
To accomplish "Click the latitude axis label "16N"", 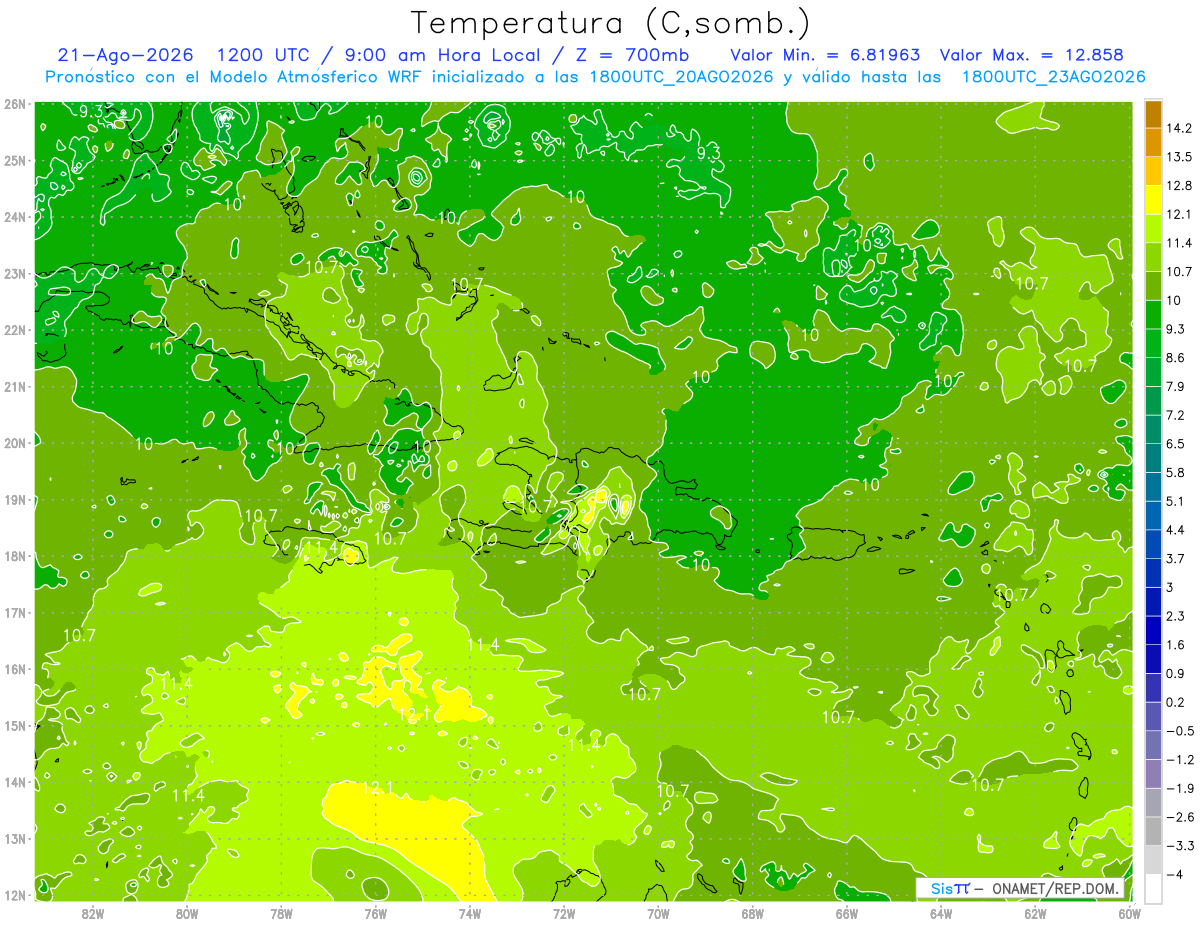I will 15,669.
